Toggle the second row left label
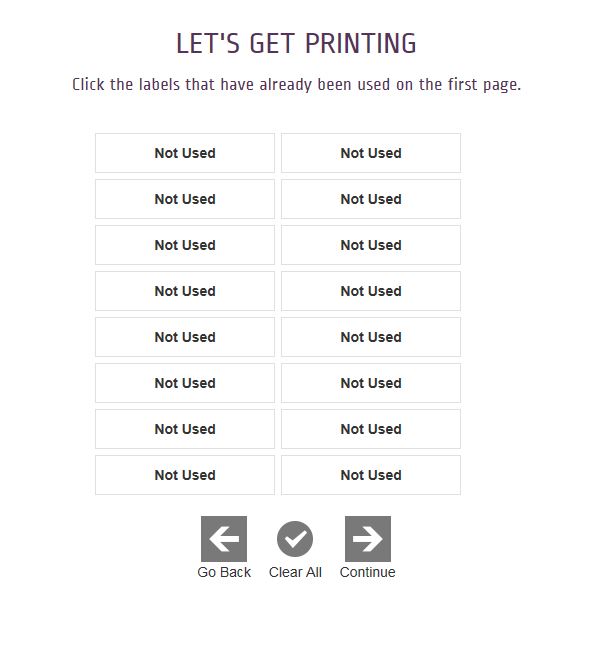 coord(185,199)
